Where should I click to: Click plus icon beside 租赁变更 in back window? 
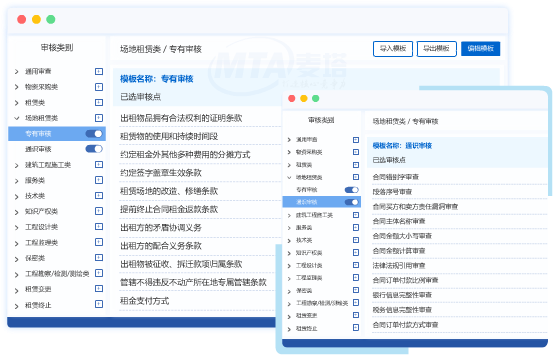tap(99, 289)
